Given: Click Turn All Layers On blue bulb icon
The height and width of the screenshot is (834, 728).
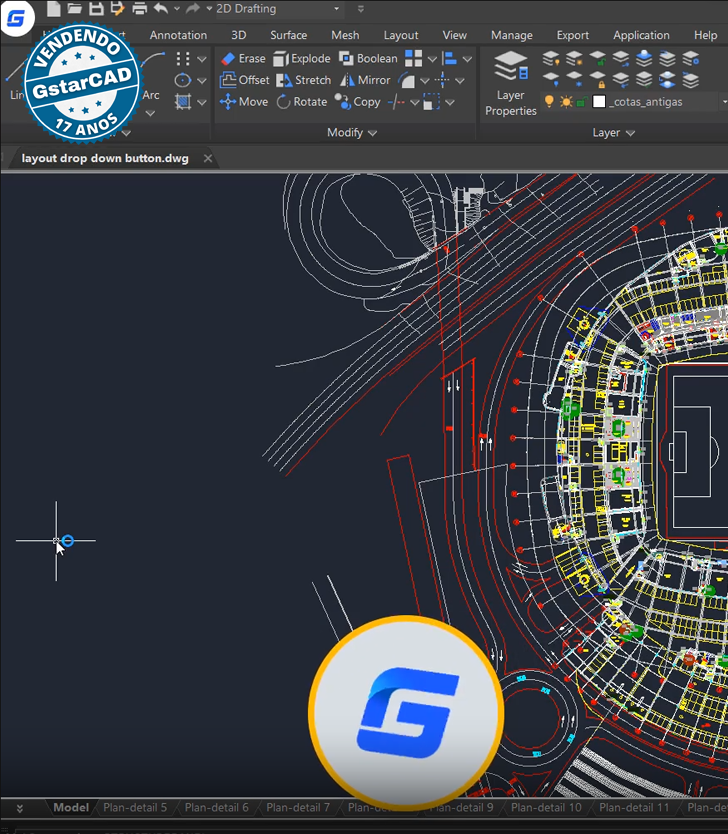Looking at the screenshot, I should pos(551,79).
